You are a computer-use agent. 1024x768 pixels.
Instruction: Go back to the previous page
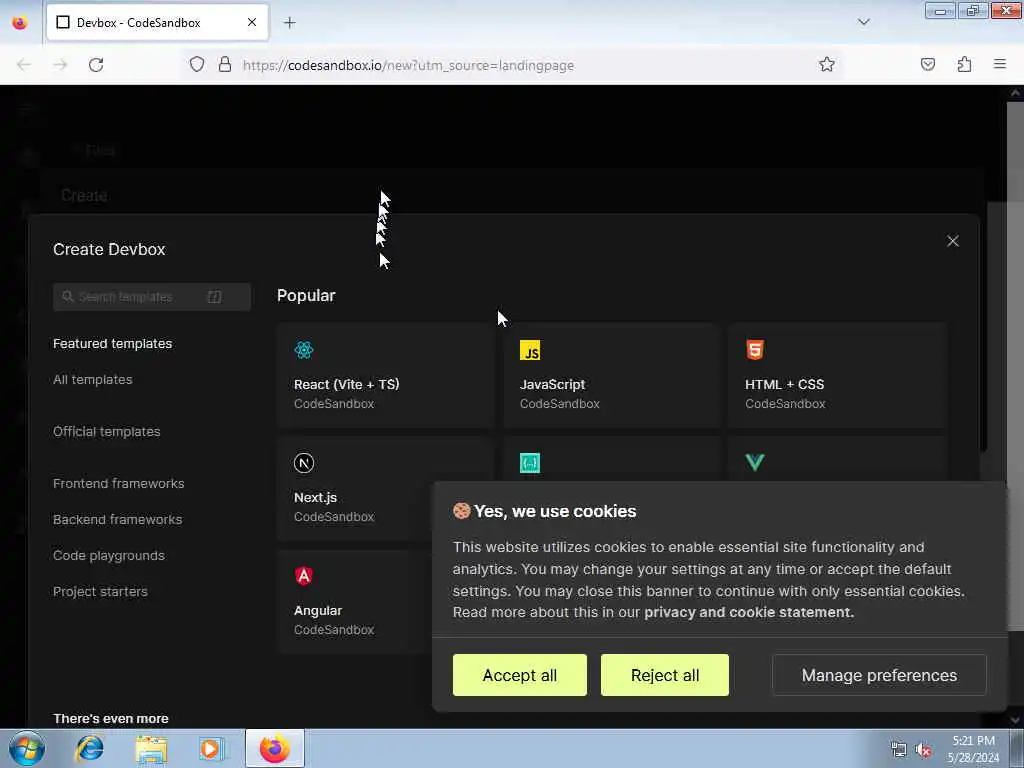pyautogui.click(x=24, y=65)
